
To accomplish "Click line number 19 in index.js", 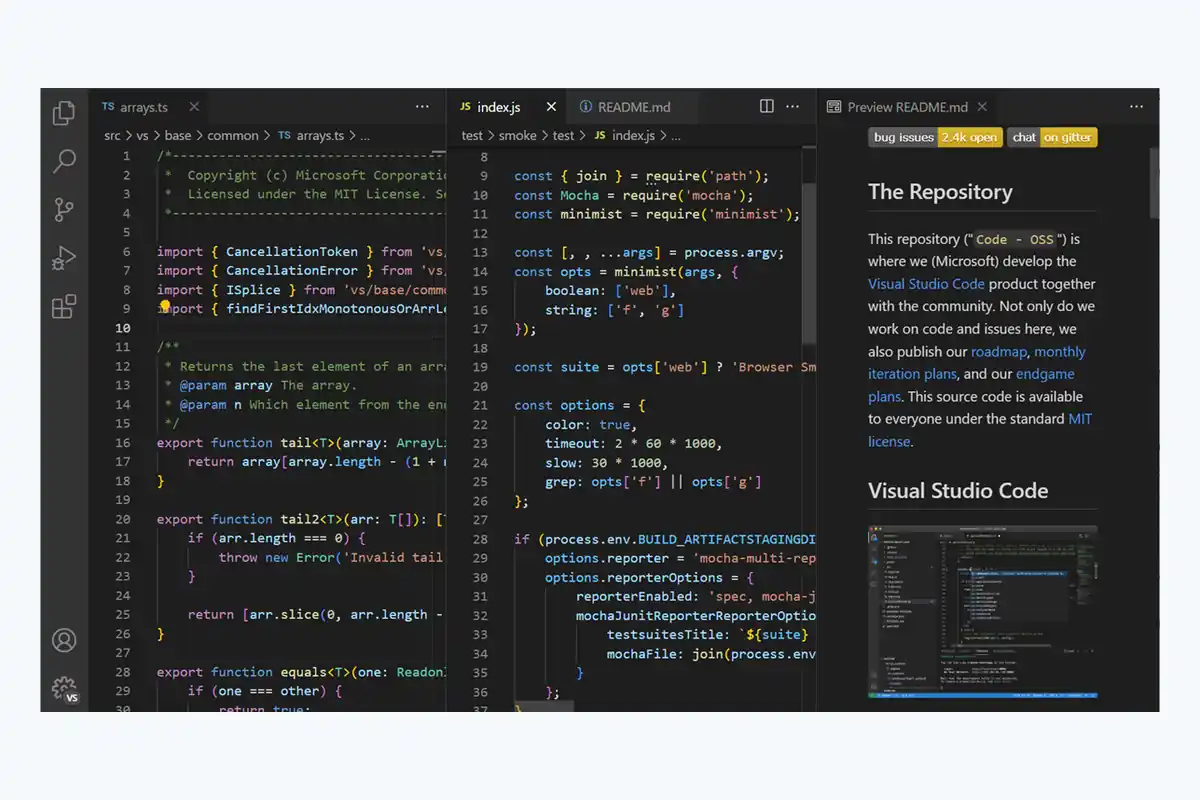I will [478, 367].
